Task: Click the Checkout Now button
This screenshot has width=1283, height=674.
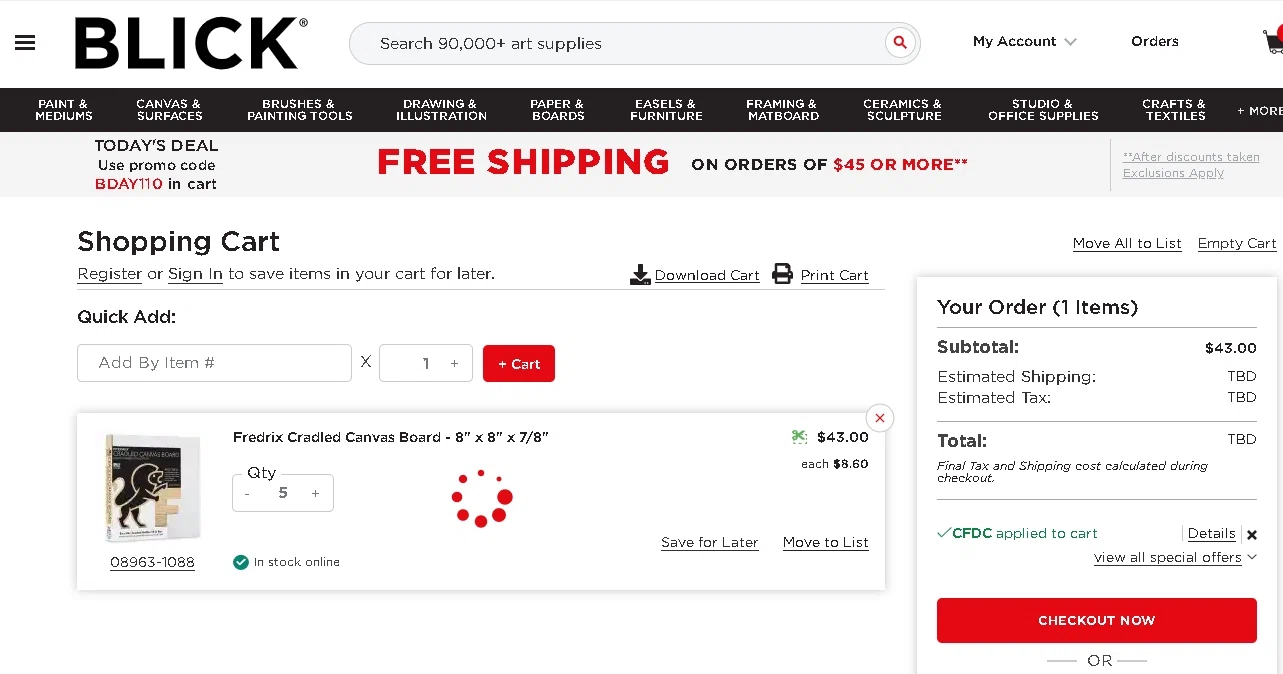Action: point(1096,620)
